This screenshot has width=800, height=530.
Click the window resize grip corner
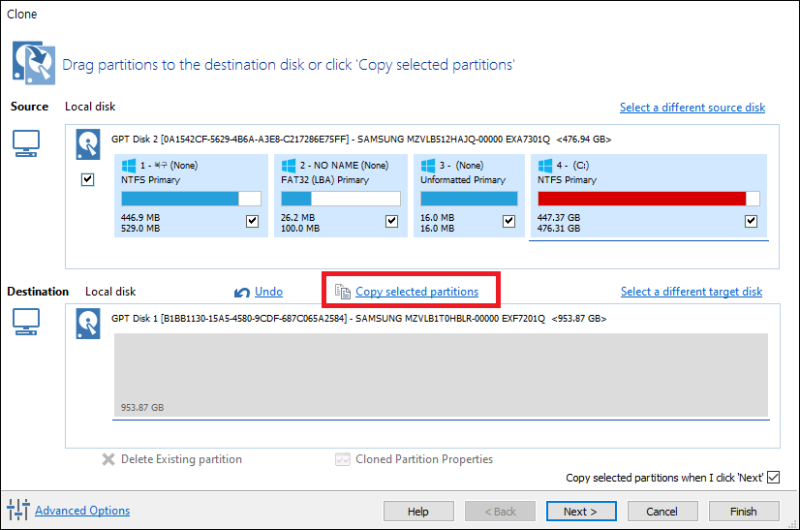pos(792,524)
